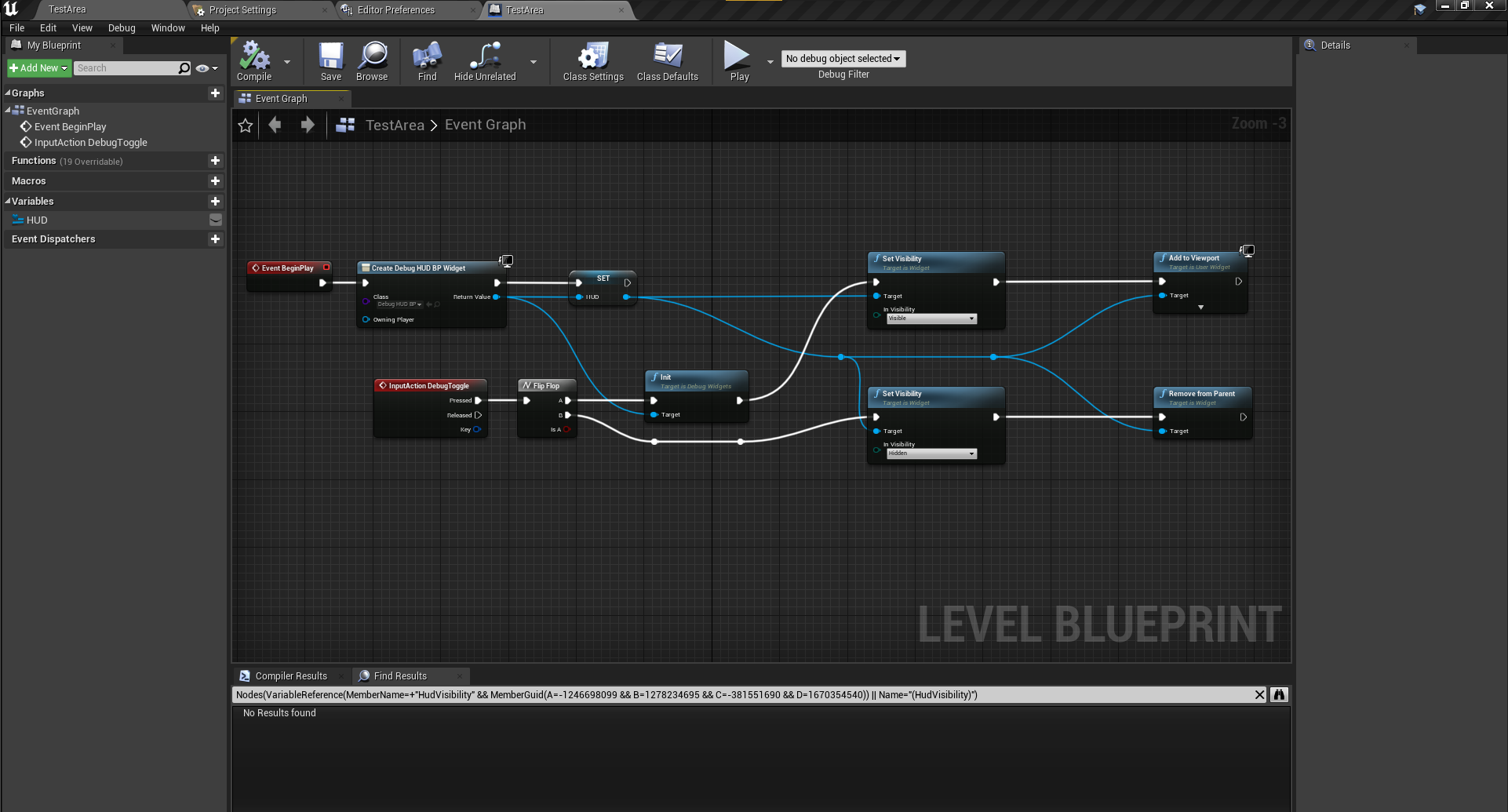
Task: Open Compile options dropdown arrow
Action: click(287, 62)
